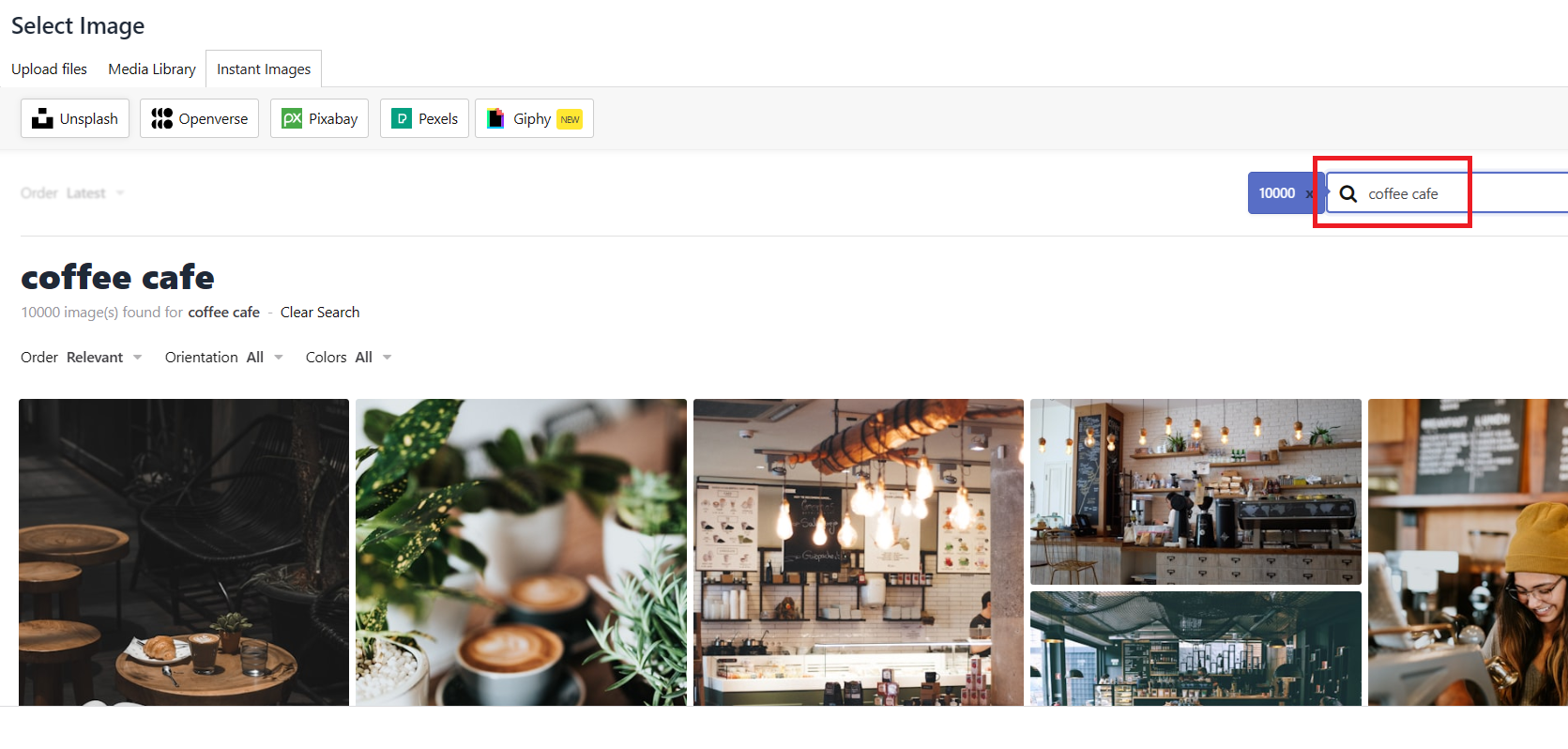Switch to the Pexels provider icon
Screen dimensions: 1568x749
[x=402, y=118]
